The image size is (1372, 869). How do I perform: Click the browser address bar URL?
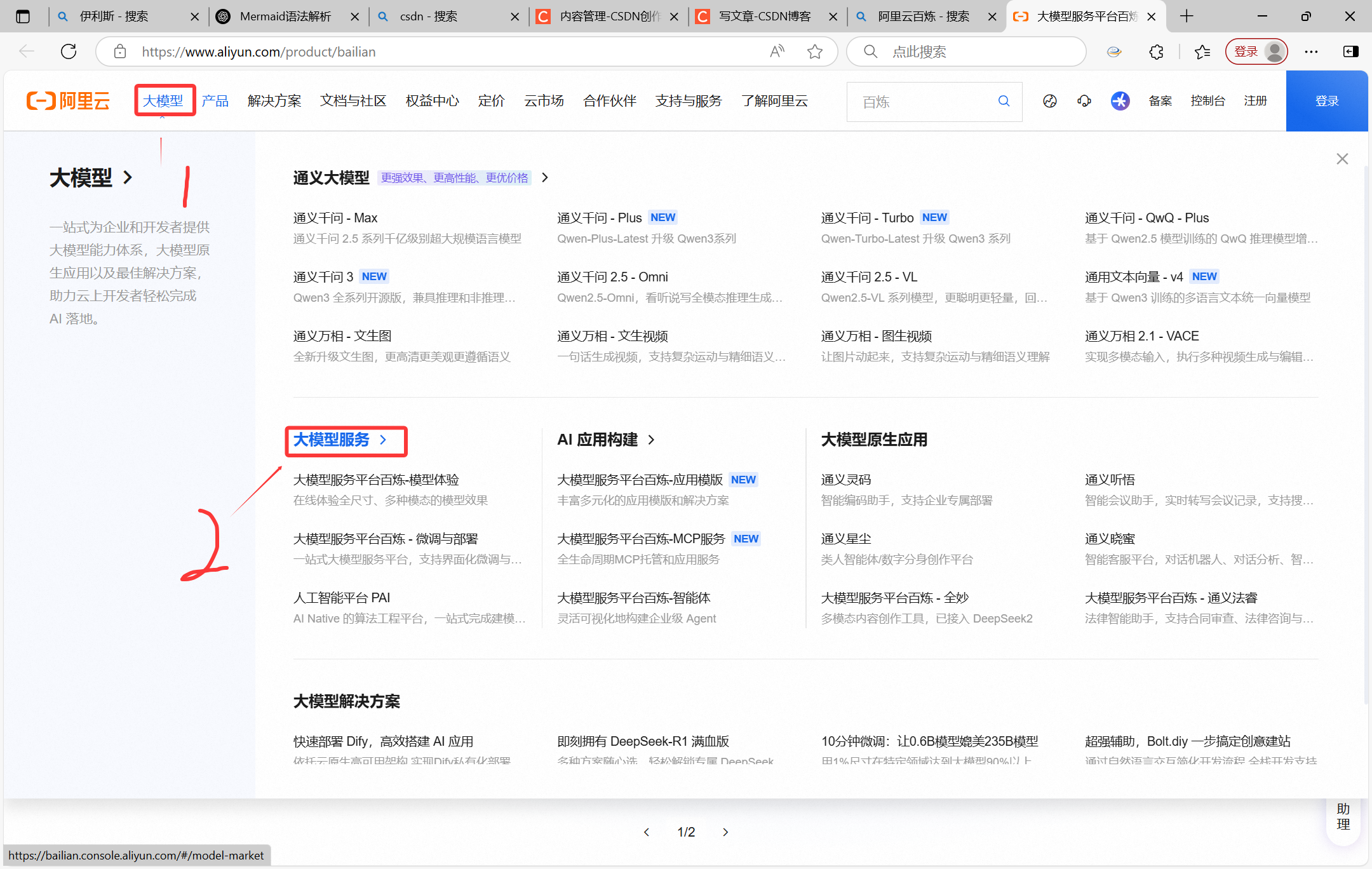point(259,52)
